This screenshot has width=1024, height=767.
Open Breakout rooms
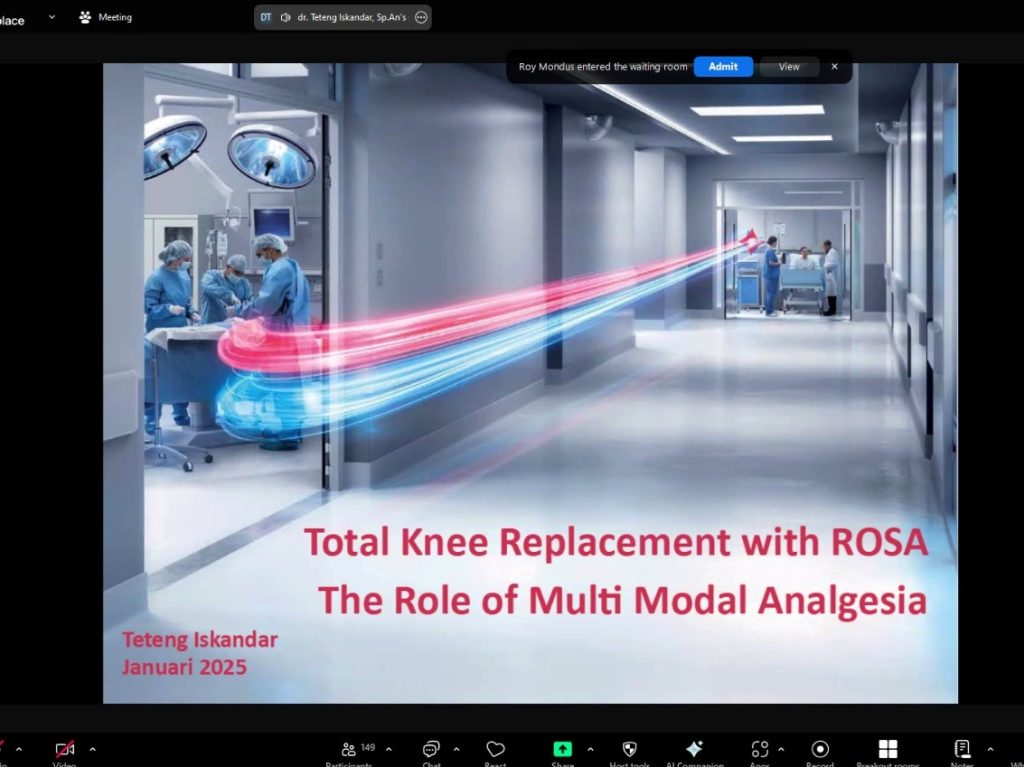887,750
